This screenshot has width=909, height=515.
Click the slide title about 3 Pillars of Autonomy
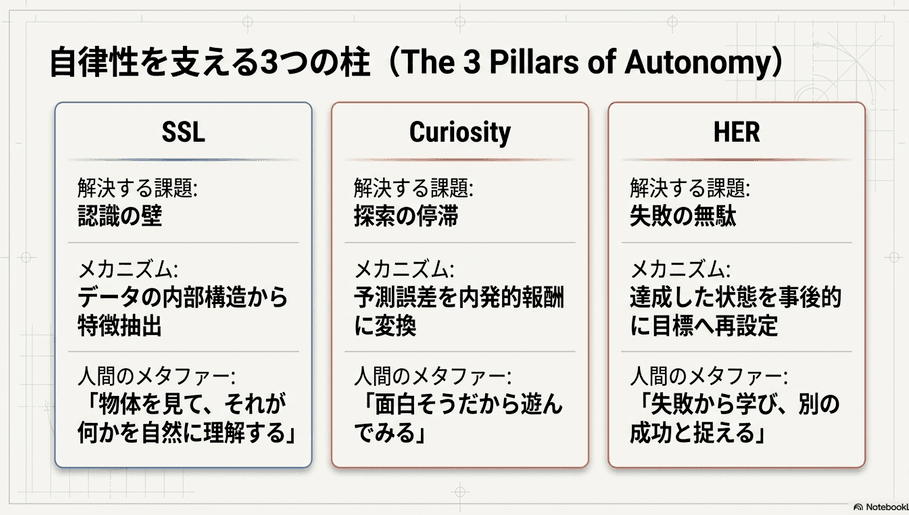(x=416, y=63)
